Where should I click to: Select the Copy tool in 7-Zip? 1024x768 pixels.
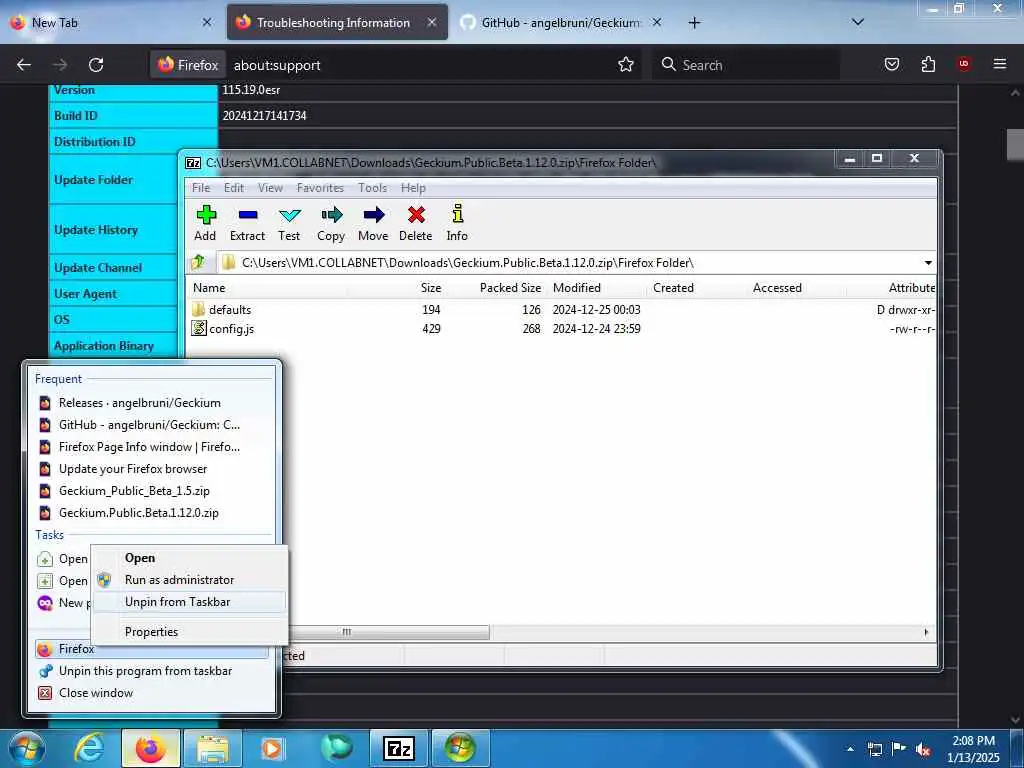(x=331, y=223)
